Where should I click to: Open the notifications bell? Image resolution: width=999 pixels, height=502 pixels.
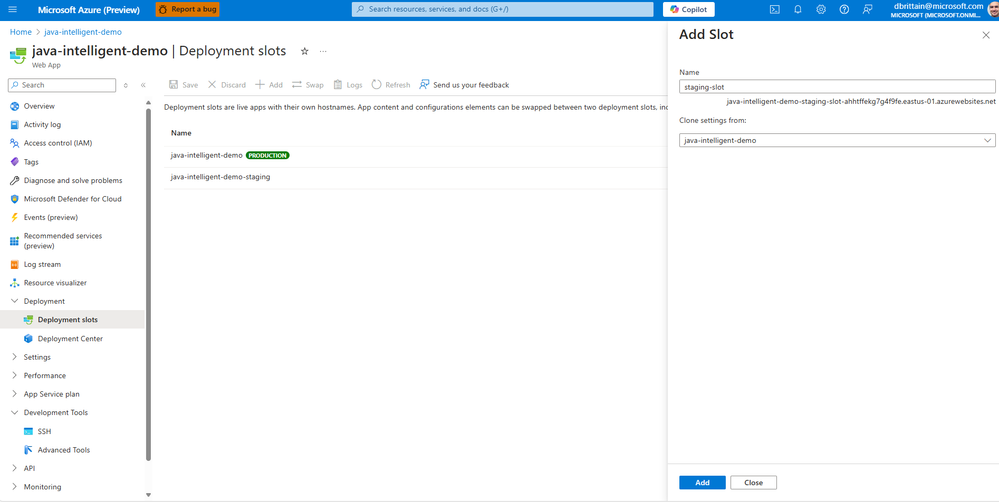pyautogui.click(x=798, y=10)
